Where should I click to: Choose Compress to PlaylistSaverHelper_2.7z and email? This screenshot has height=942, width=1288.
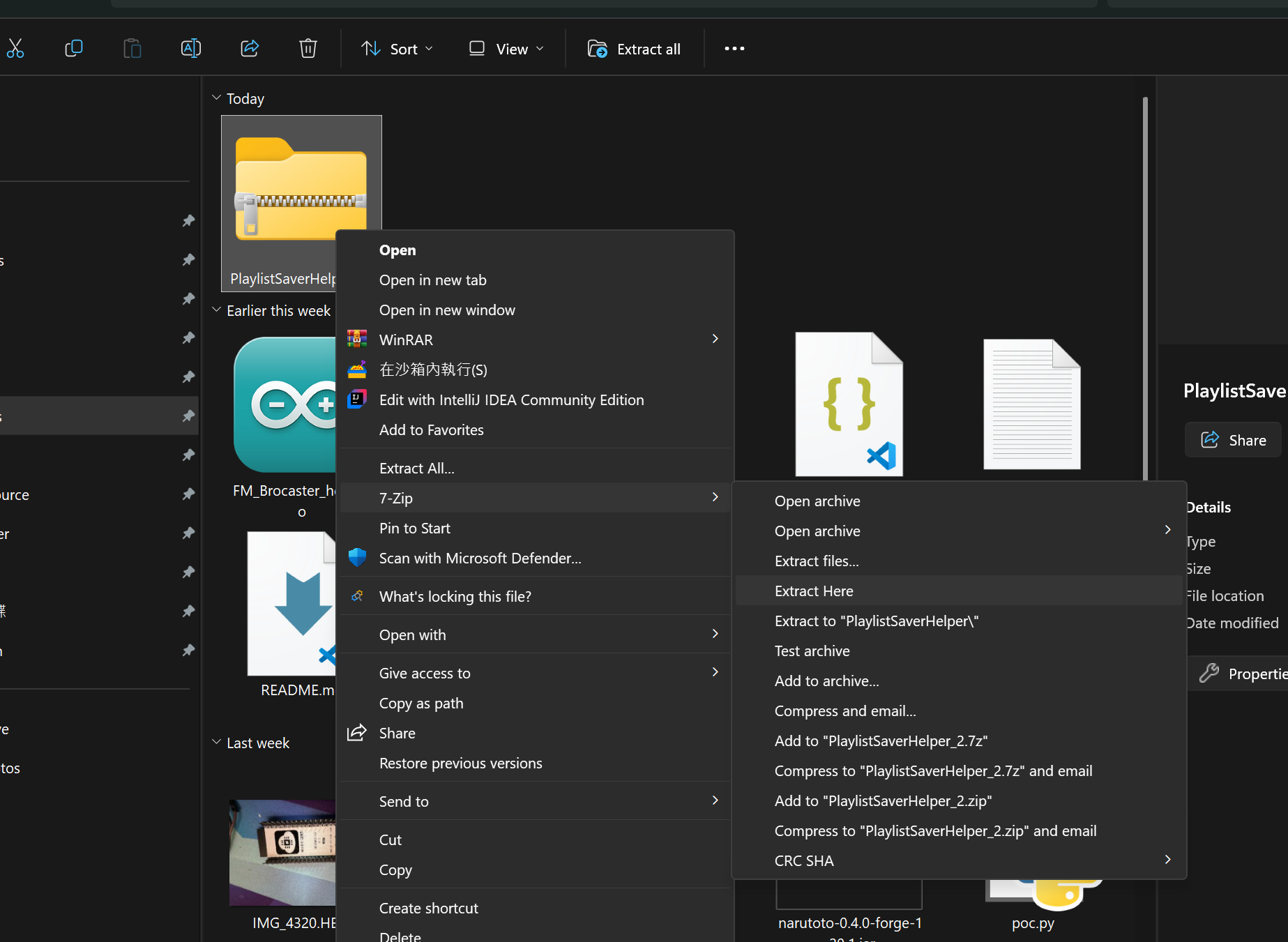click(x=959, y=770)
